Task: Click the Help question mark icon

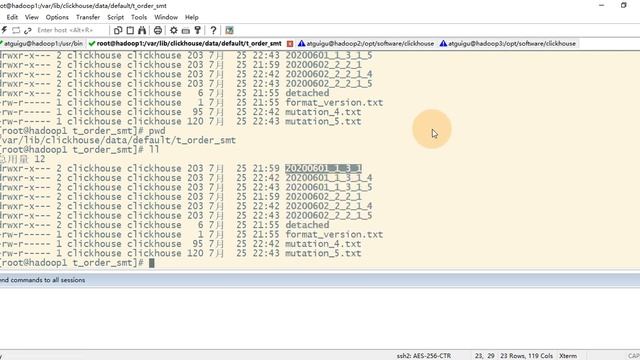Action: point(213,30)
